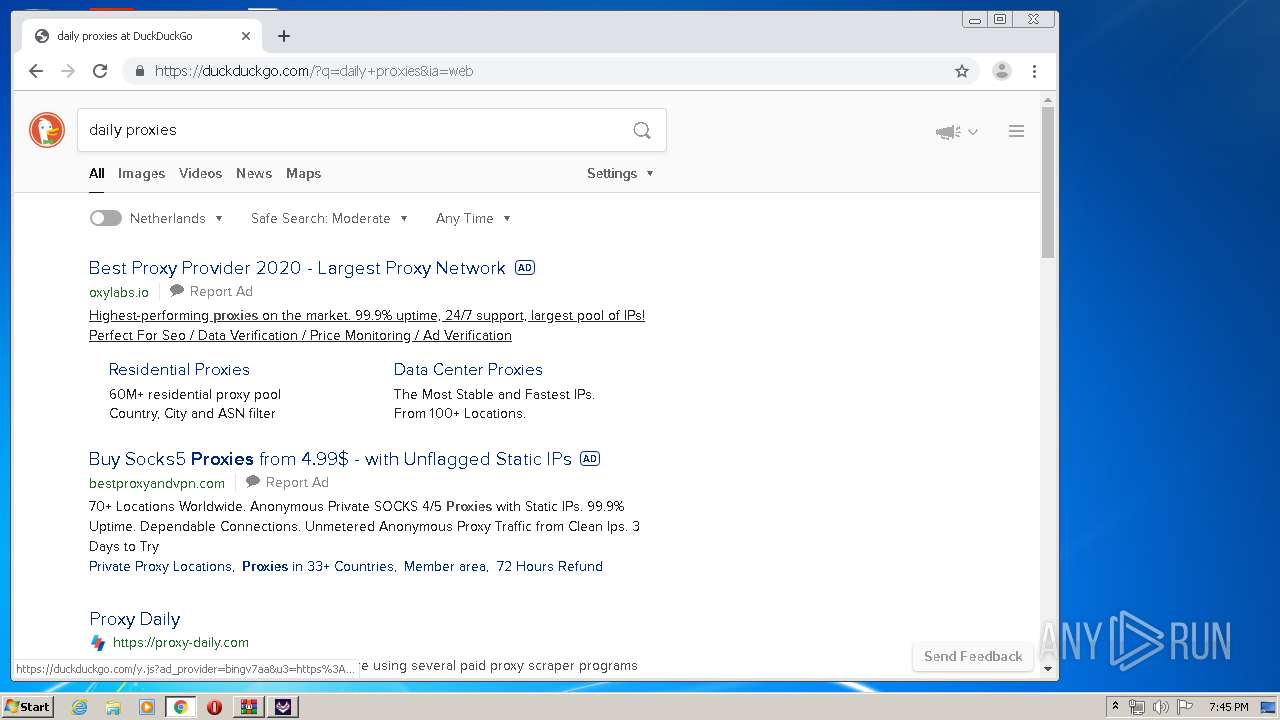Open the Member area sublink
This screenshot has height=720, width=1280.
(x=445, y=566)
